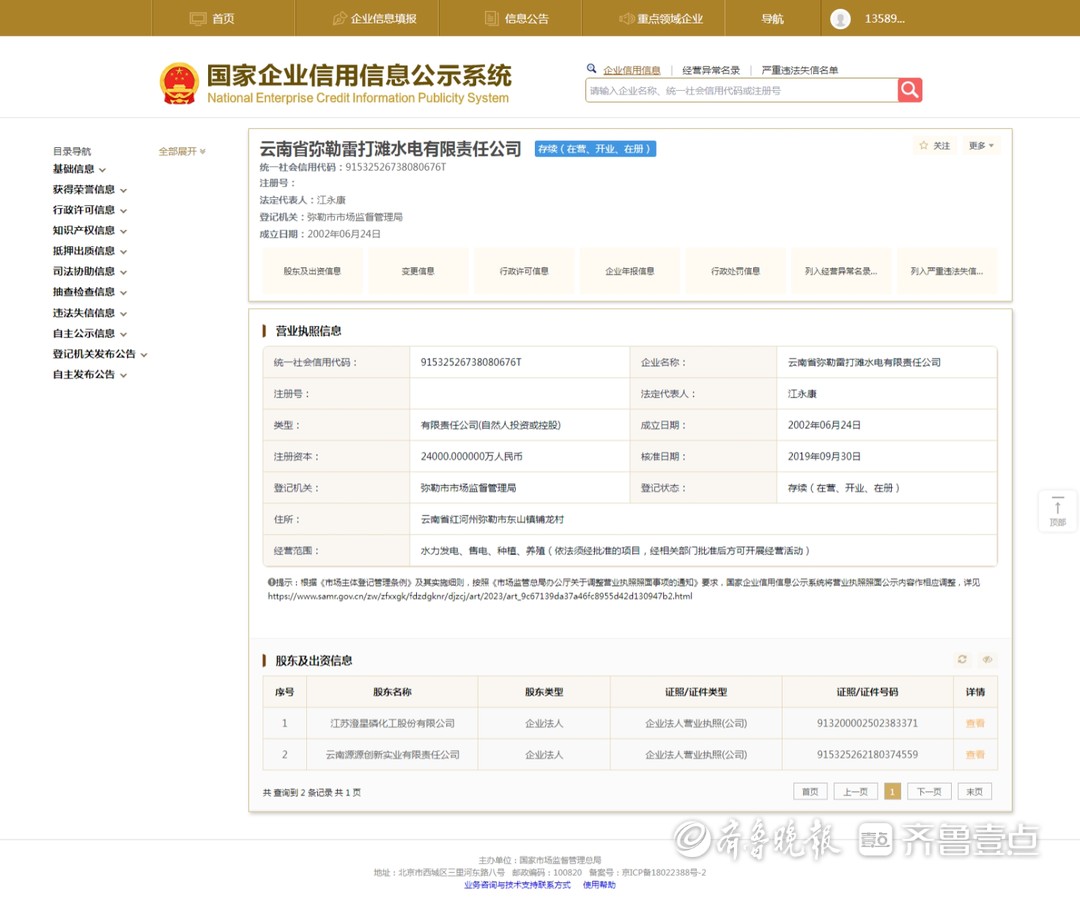Open the 更多 dropdown
1080x903 pixels.
pos(981,145)
